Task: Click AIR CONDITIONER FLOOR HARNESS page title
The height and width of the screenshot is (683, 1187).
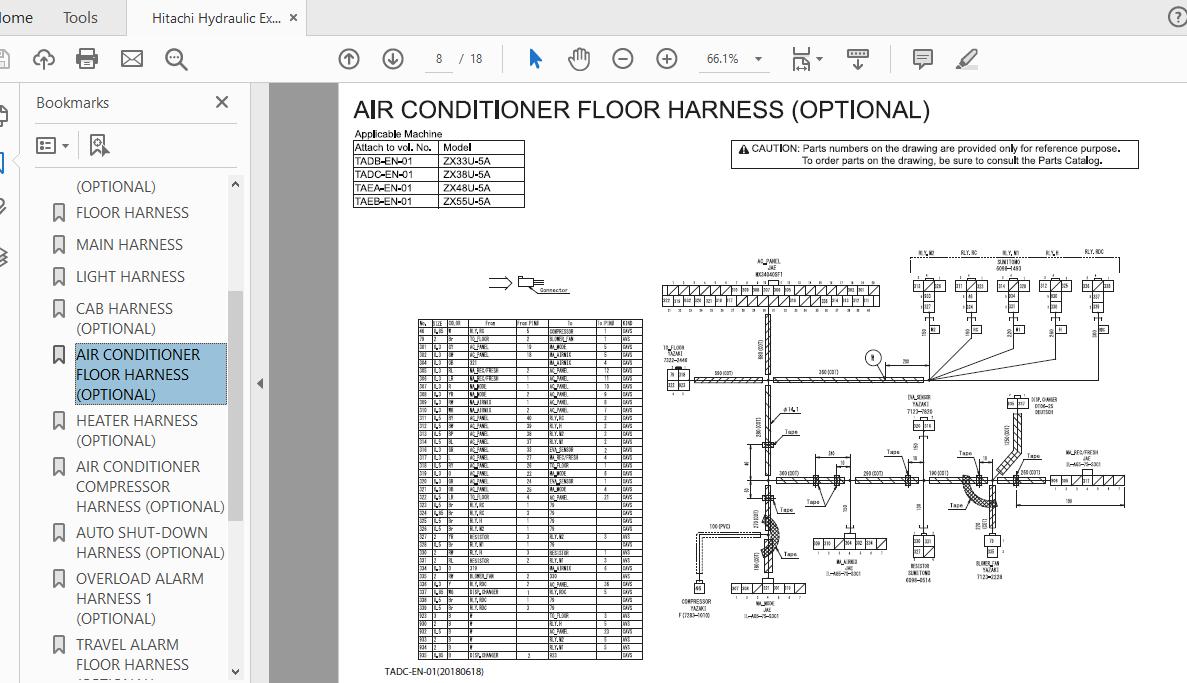Action: click(x=641, y=110)
